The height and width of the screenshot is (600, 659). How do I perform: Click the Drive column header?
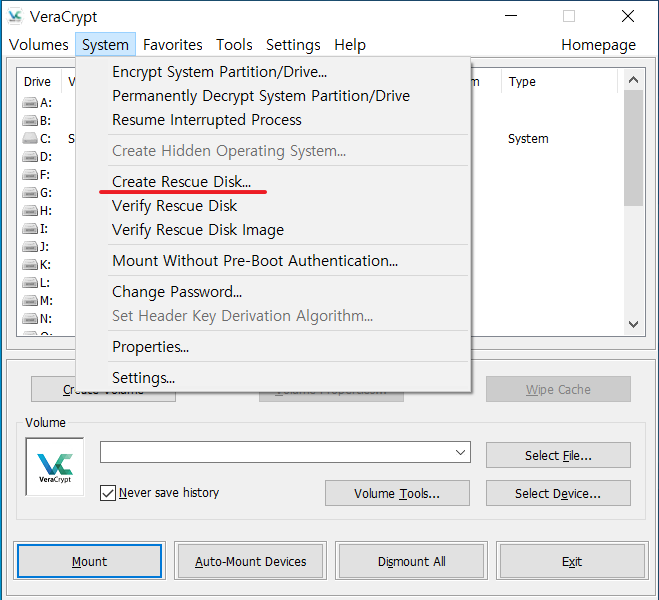point(39,82)
